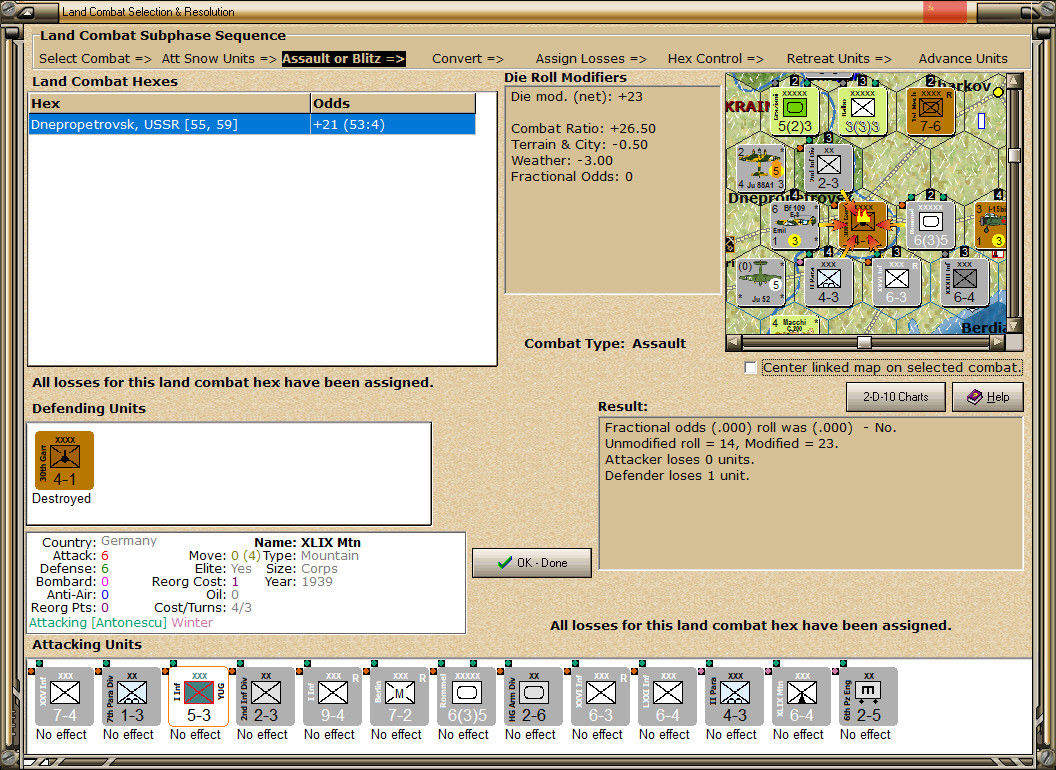
Task: Choose the LXXI Inf 6-4 attacker
Action: (667, 697)
